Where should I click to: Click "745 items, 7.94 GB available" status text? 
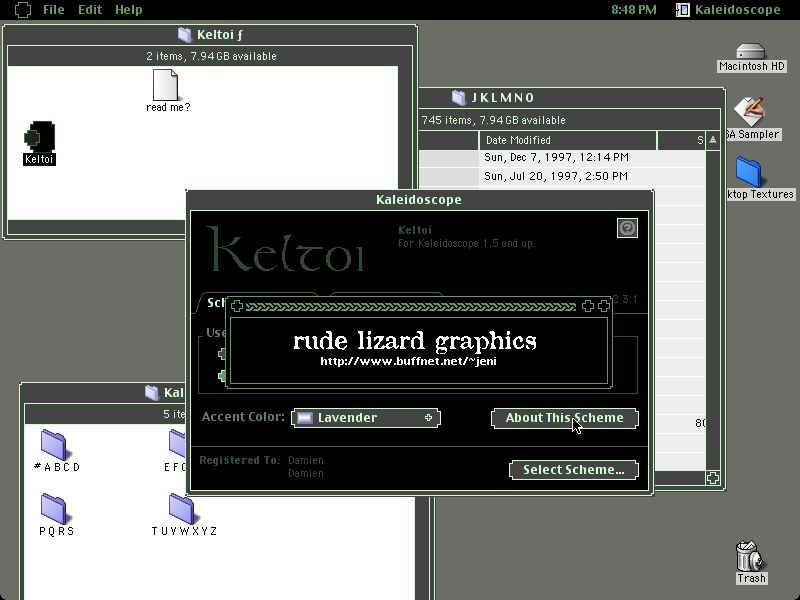pyautogui.click(x=493, y=120)
